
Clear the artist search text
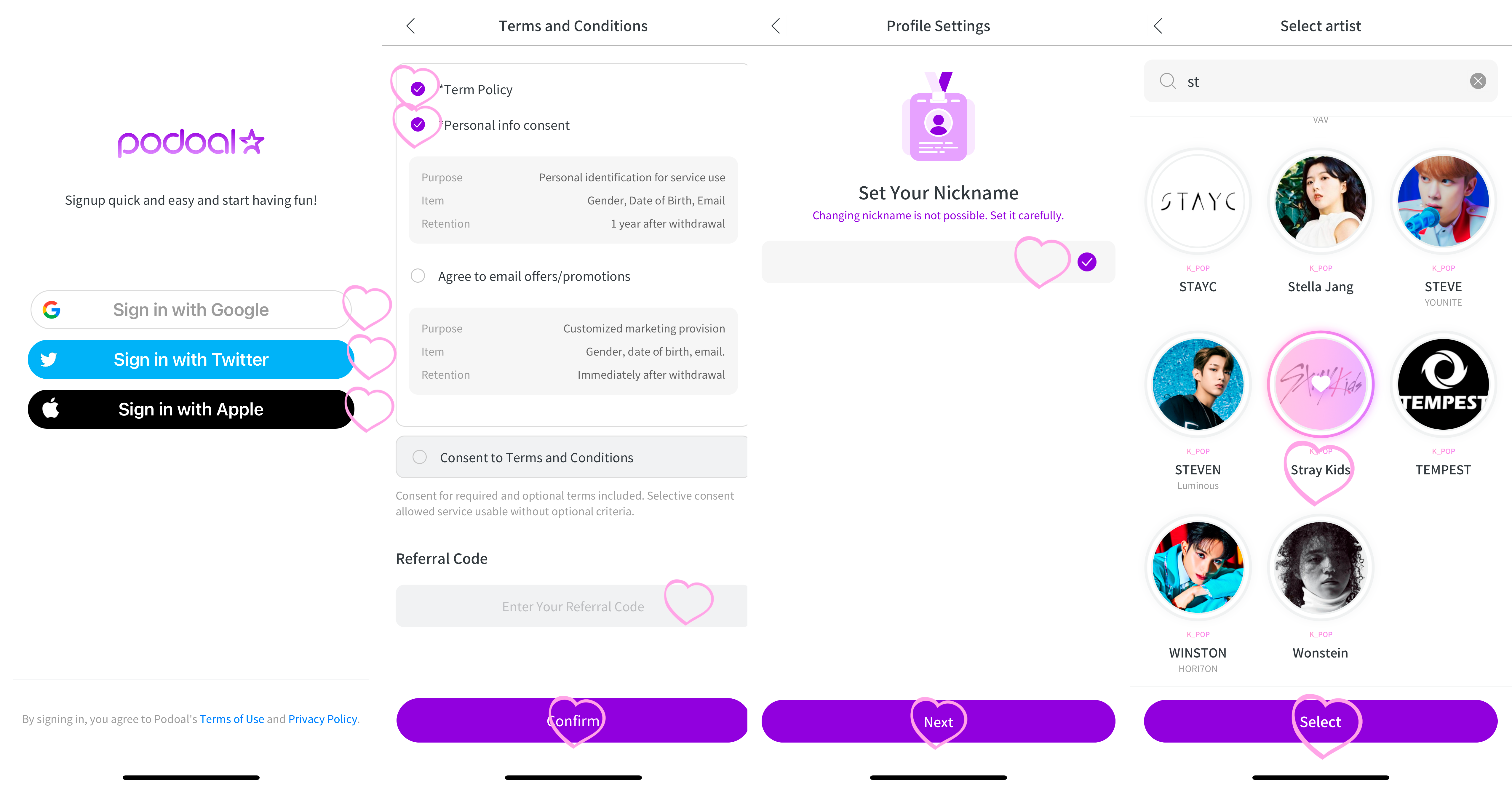tap(1477, 81)
